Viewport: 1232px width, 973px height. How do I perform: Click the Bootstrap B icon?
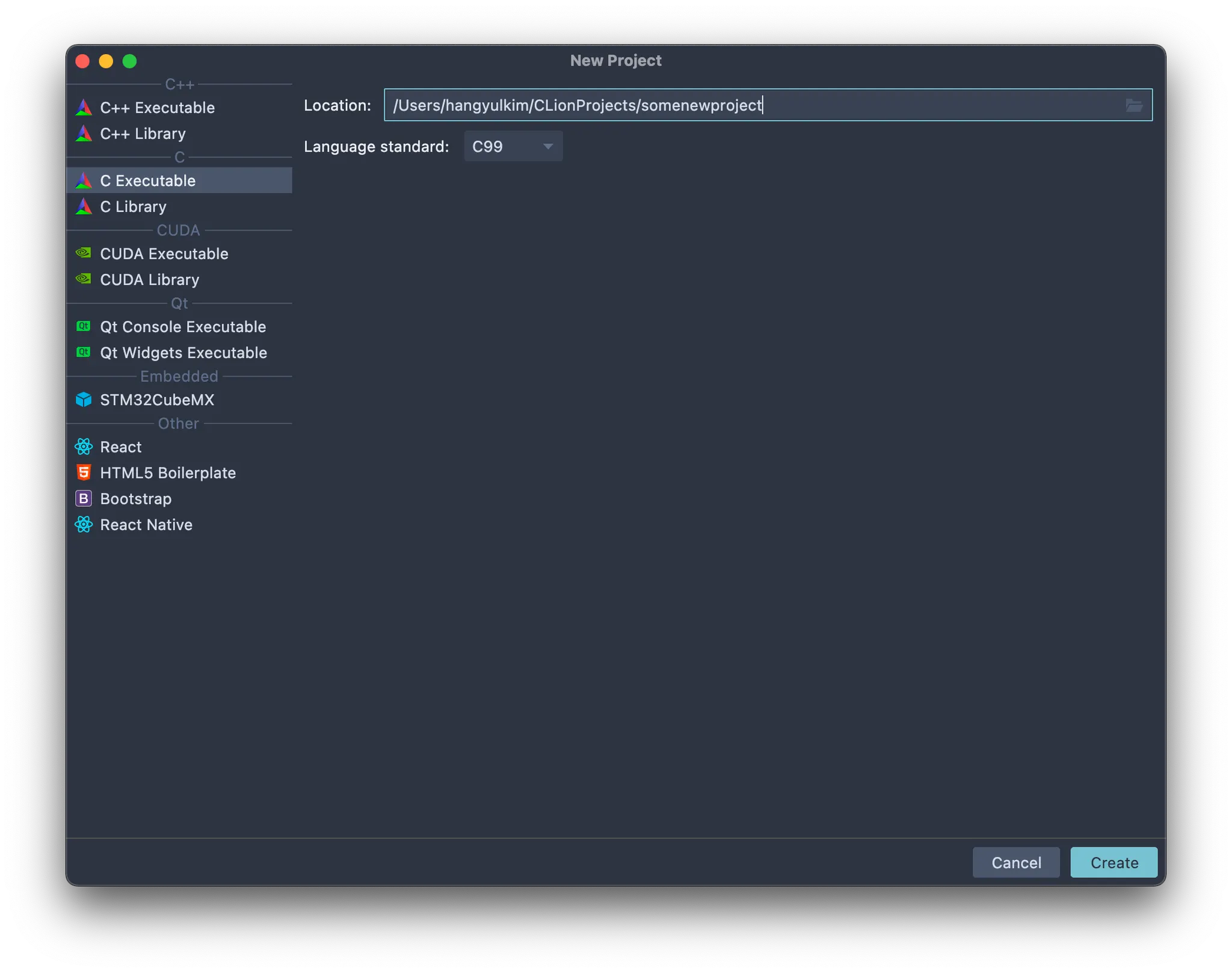pyautogui.click(x=84, y=498)
